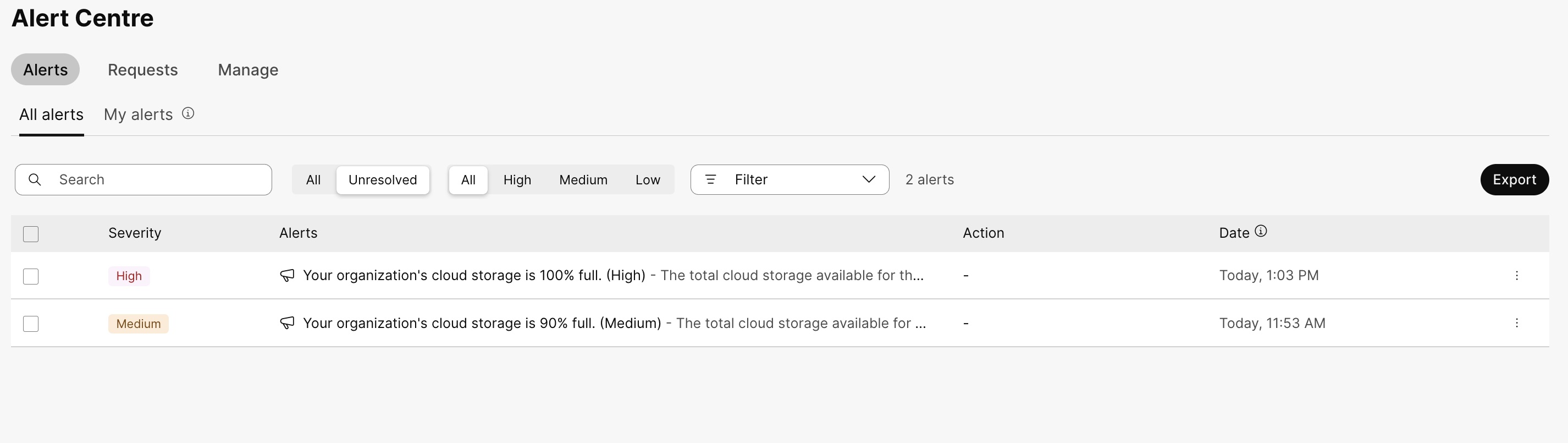Open the My alerts view
The height and width of the screenshot is (443, 1568).
(x=137, y=114)
